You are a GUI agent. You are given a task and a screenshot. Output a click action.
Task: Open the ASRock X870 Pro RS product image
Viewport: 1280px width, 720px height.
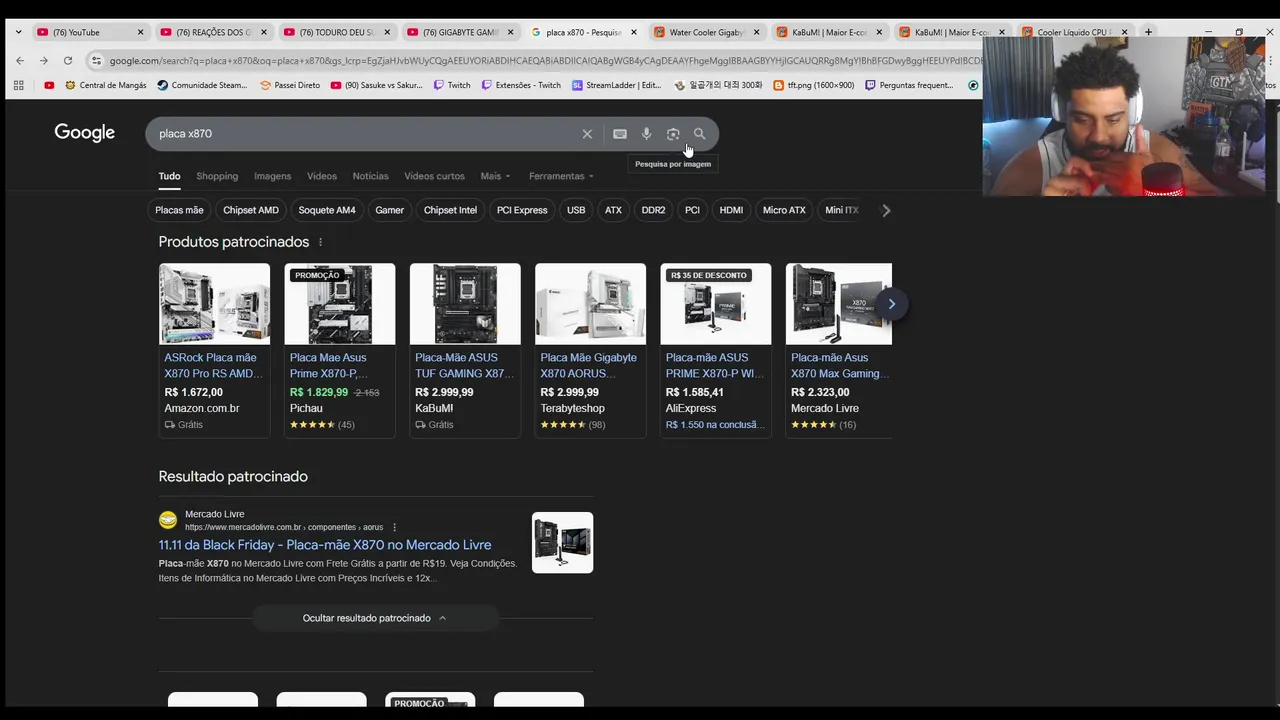(x=214, y=304)
